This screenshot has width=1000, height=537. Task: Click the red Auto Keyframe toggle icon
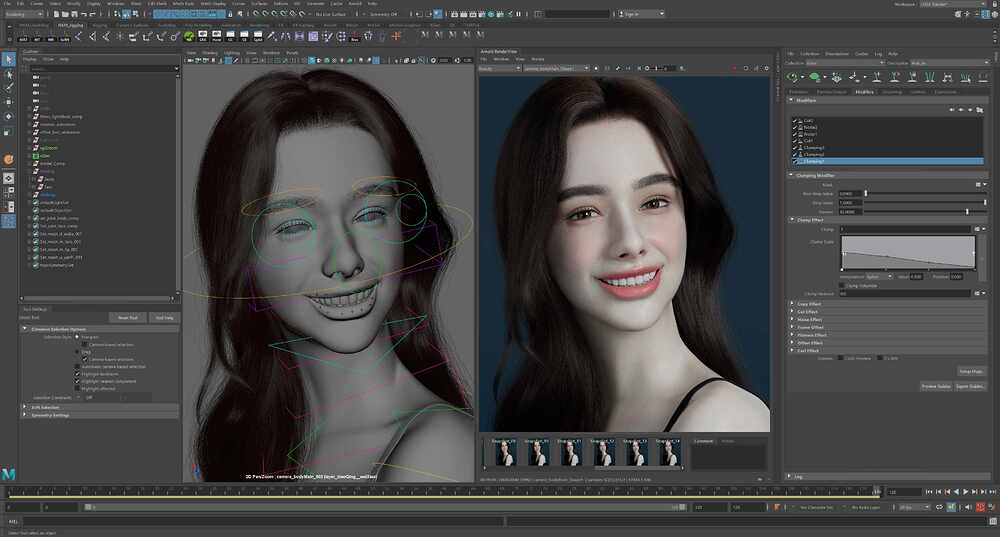pyautogui.click(x=980, y=508)
